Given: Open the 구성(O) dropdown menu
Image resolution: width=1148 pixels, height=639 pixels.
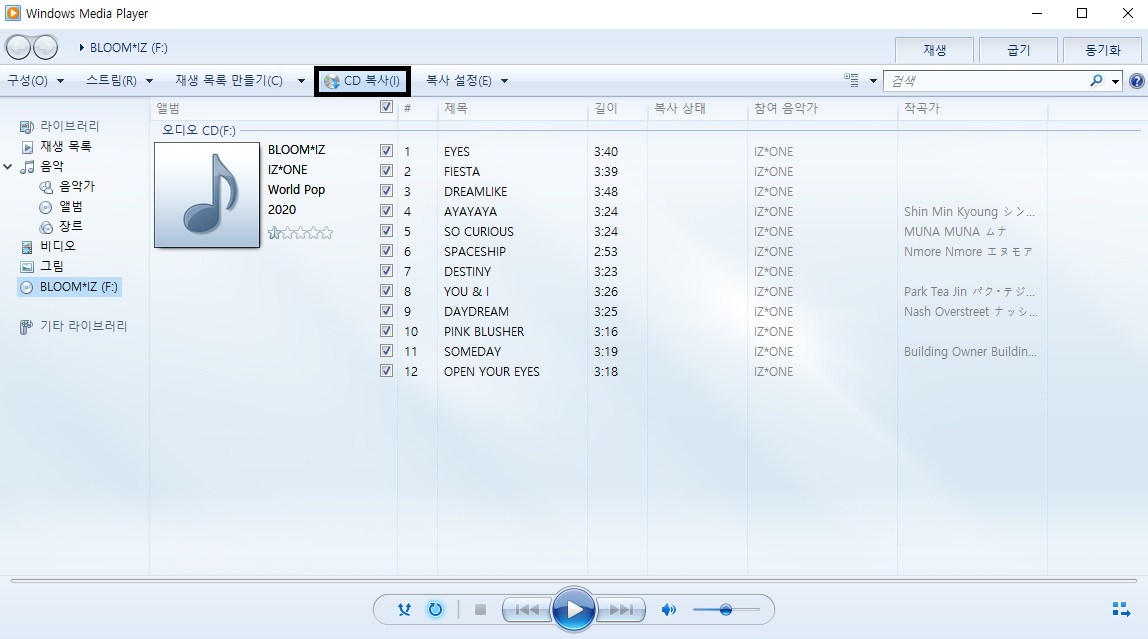Looking at the screenshot, I should tap(35, 81).
